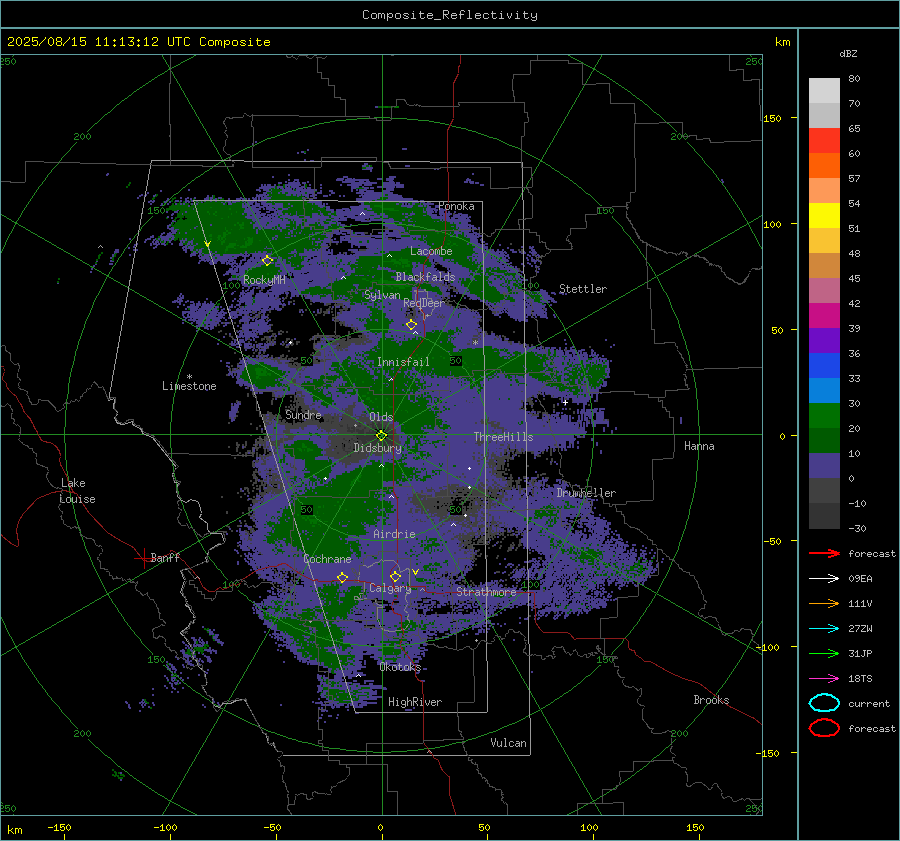Click the Lake Louise label
This screenshot has height=841, width=900.
(77, 491)
